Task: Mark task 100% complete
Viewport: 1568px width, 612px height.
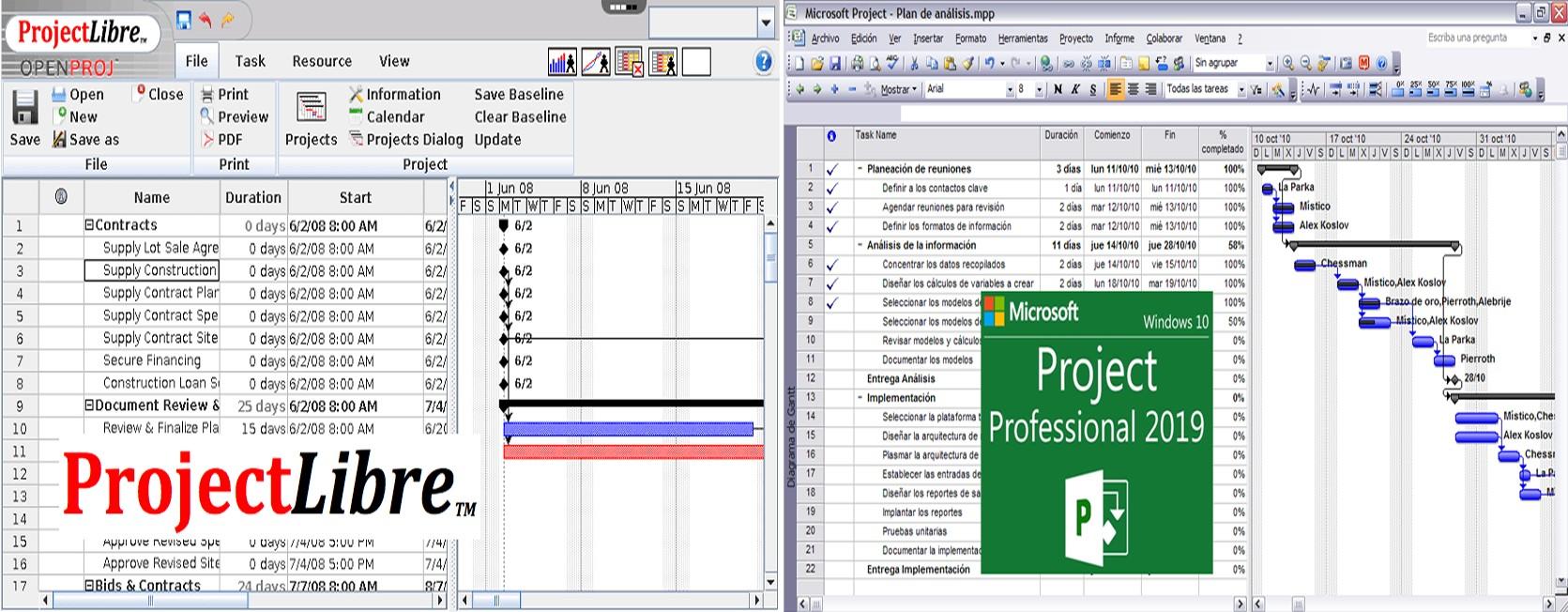Action: (x=1469, y=89)
